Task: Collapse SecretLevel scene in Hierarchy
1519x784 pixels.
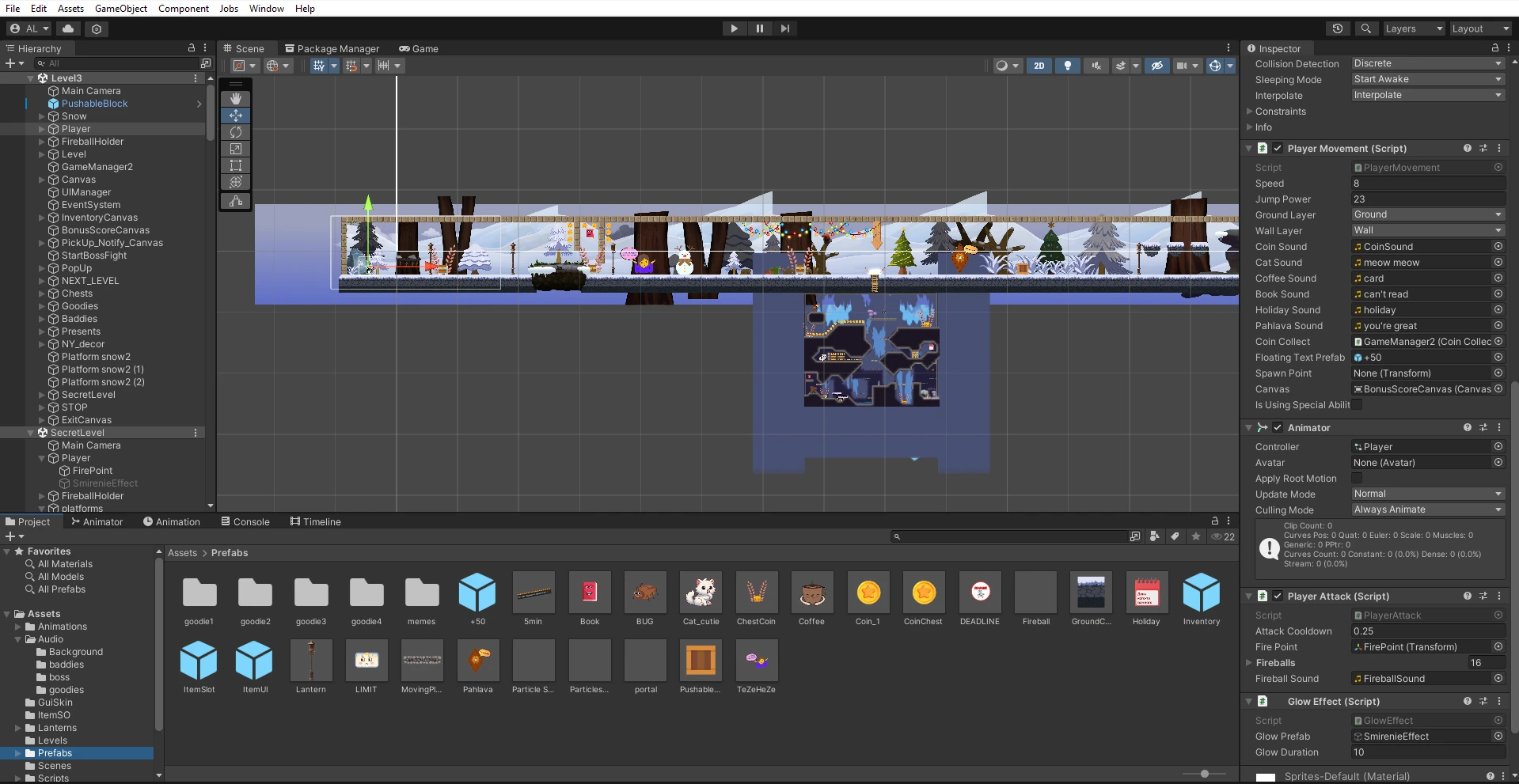Action: pos(31,433)
